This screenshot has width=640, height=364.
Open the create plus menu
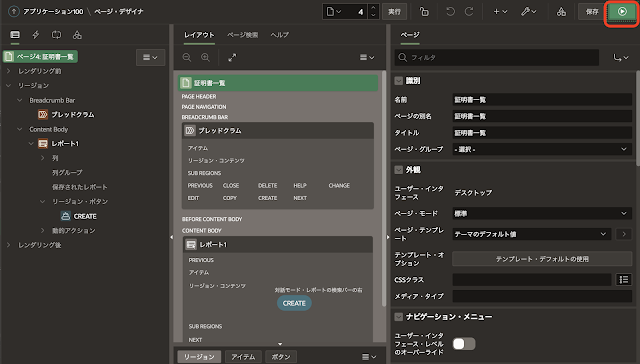[x=500, y=12]
